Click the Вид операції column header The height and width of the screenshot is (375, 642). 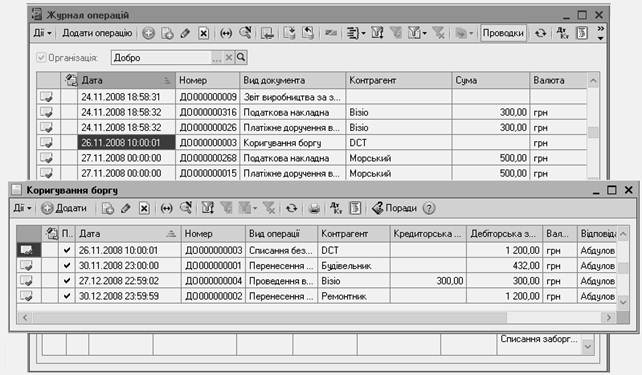(281, 234)
